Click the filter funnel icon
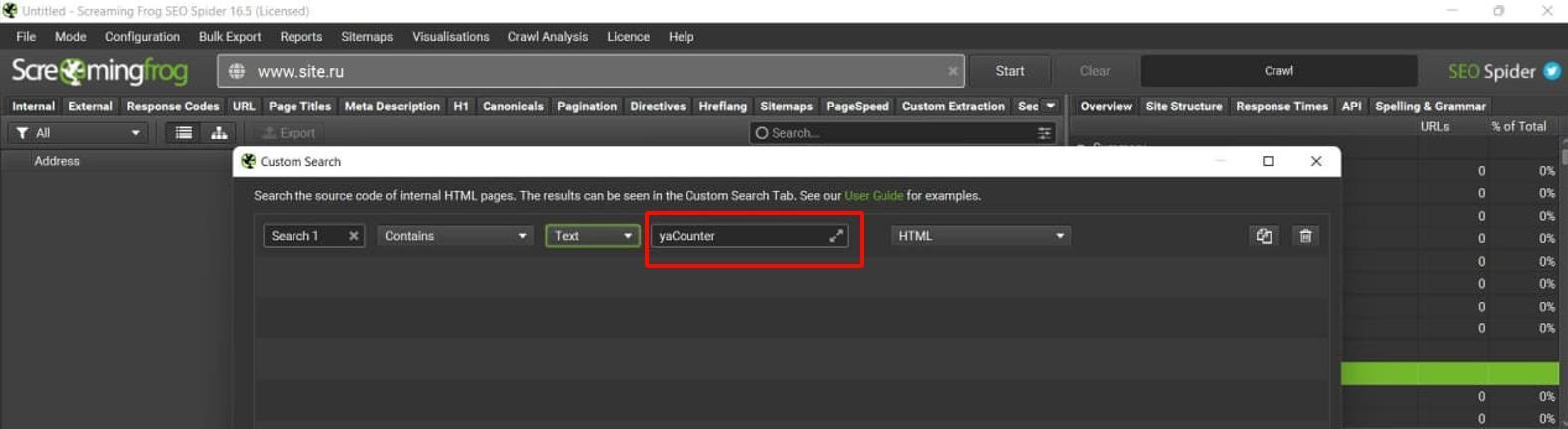This screenshot has width=1568, height=429. (x=22, y=133)
